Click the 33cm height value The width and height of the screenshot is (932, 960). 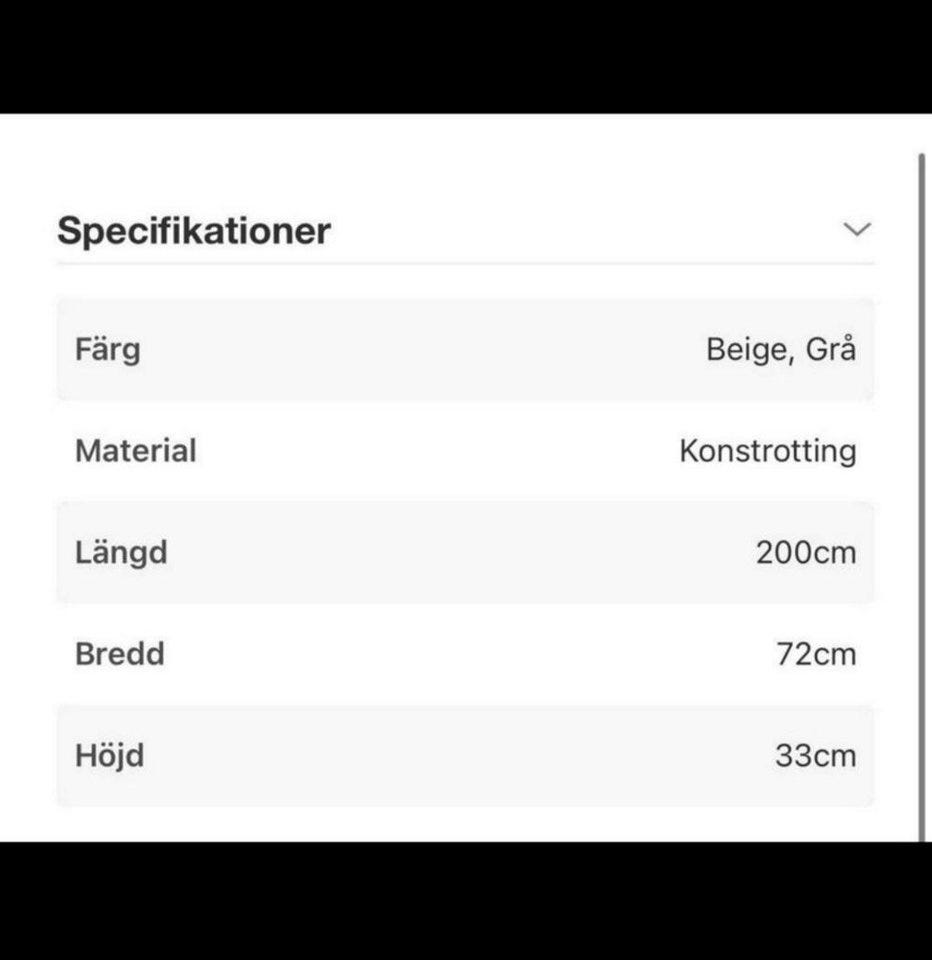coord(815,756)
